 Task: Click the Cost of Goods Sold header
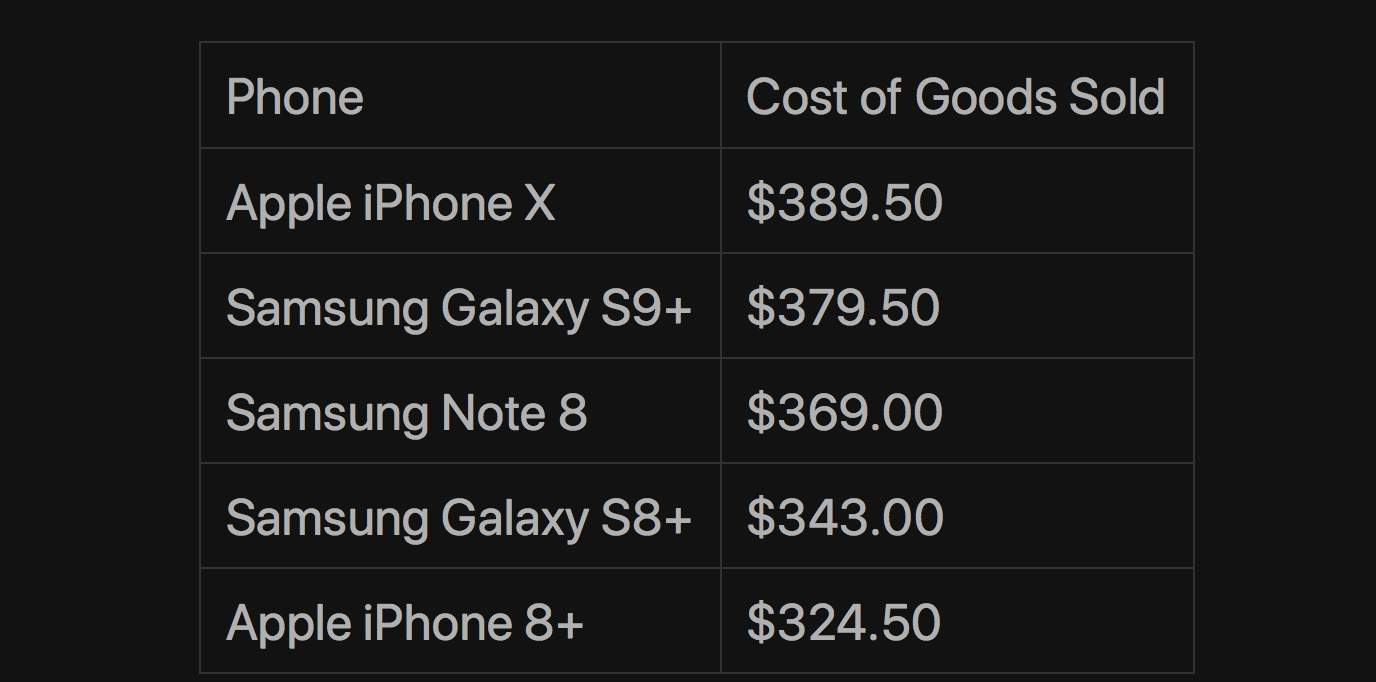click(955, 97)
